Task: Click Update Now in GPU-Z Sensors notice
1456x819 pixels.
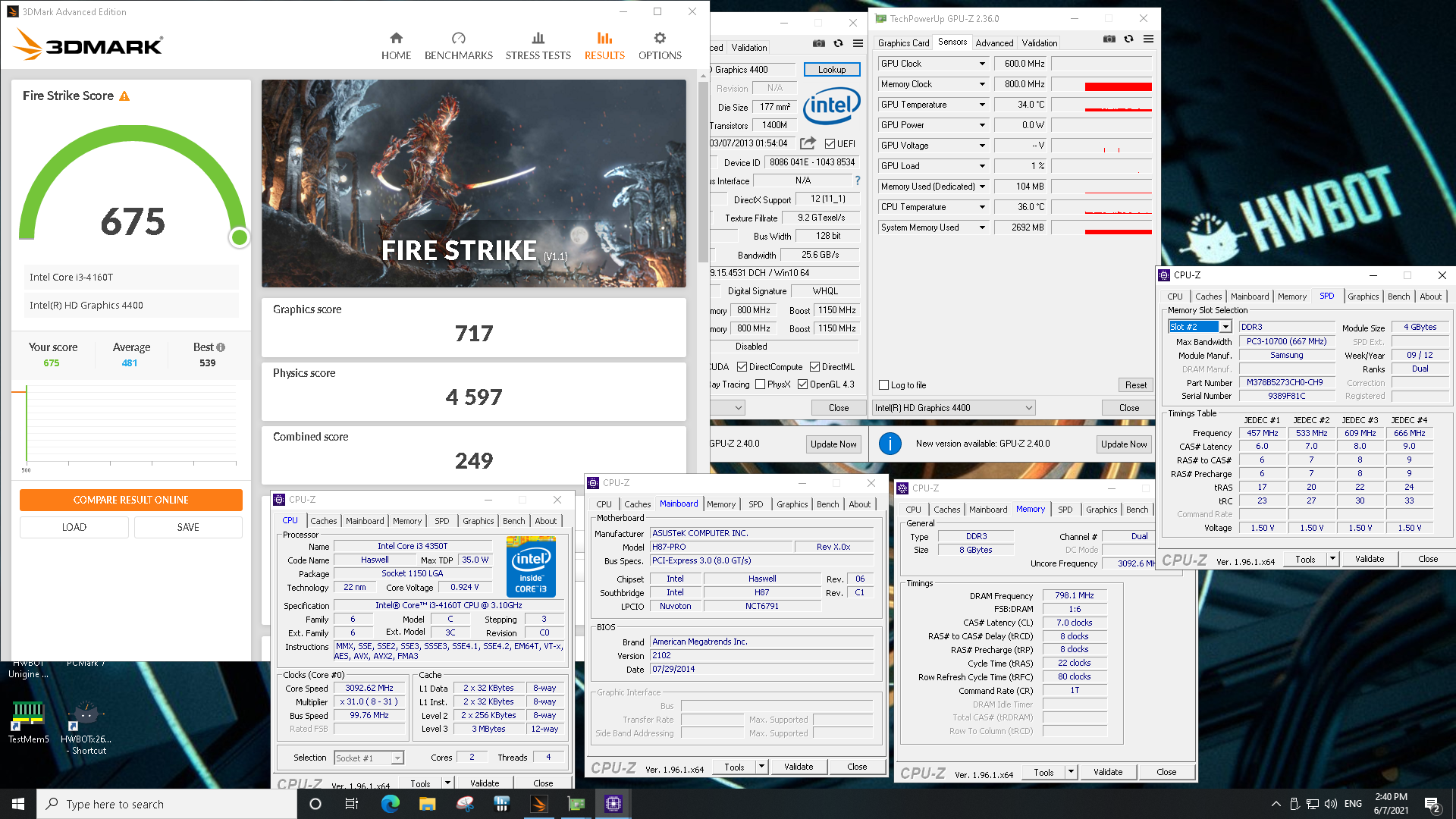Action: [1124, 444]
